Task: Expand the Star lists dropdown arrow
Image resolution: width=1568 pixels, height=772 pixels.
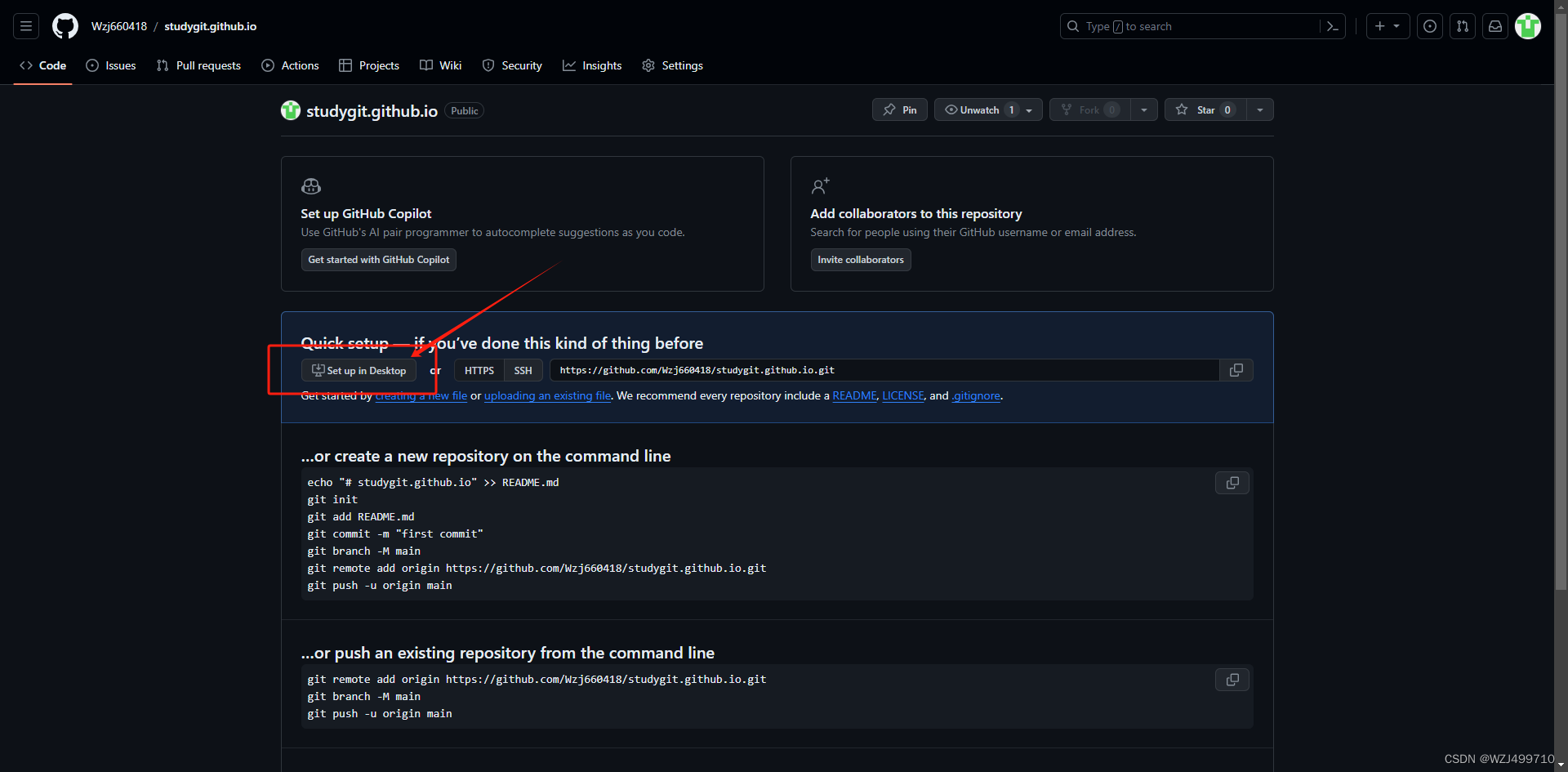Action: tap(1260, 109)
